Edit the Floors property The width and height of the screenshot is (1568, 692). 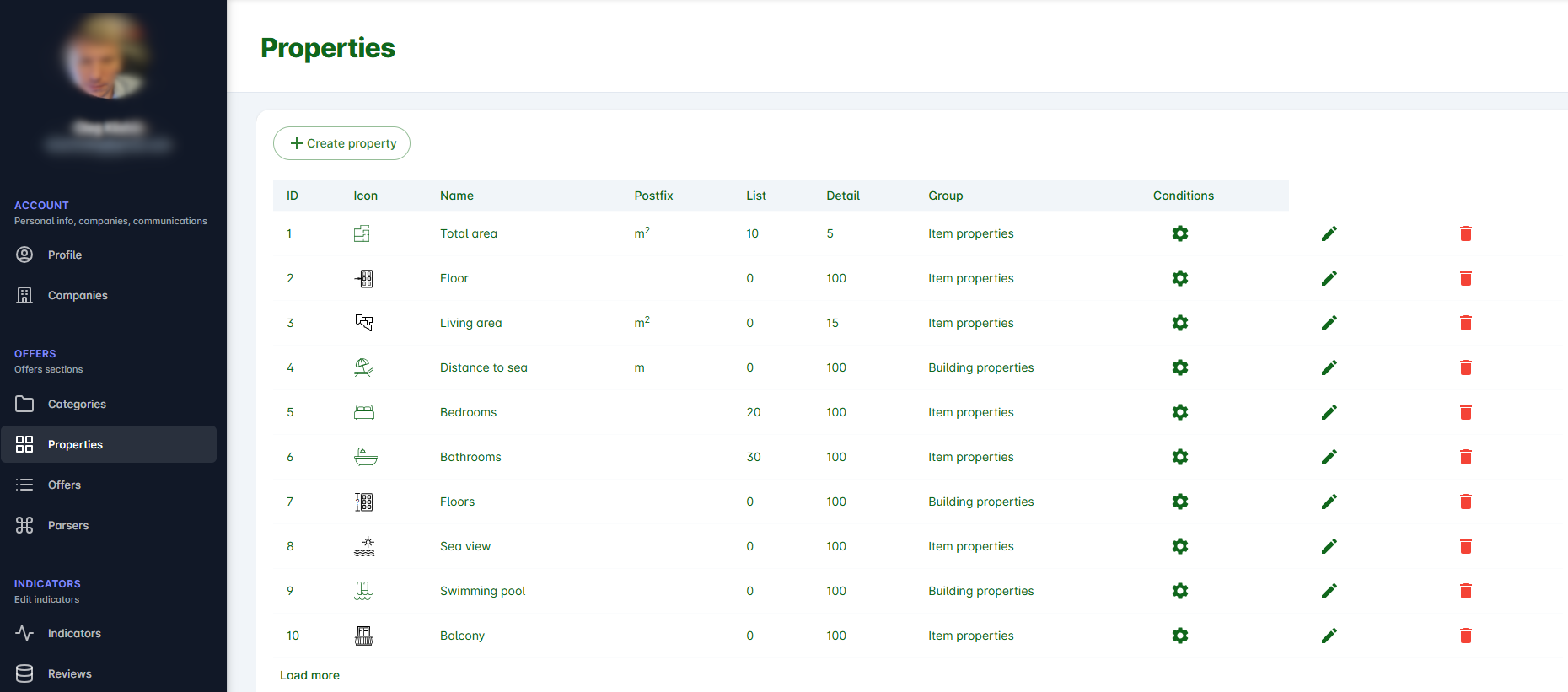(1329, 502)
